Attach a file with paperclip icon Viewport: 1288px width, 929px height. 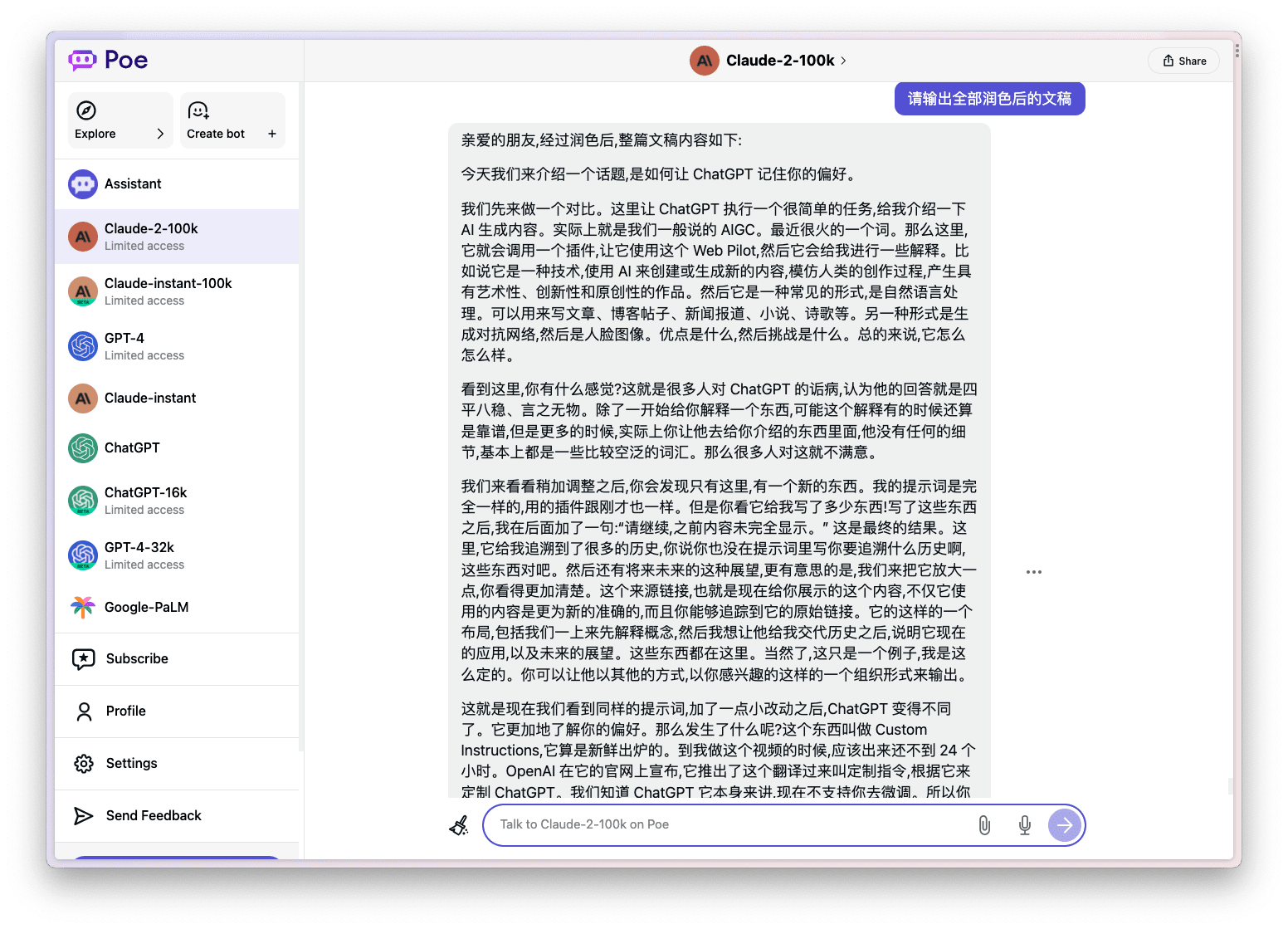pyautogui.click(x=984, y=824)
